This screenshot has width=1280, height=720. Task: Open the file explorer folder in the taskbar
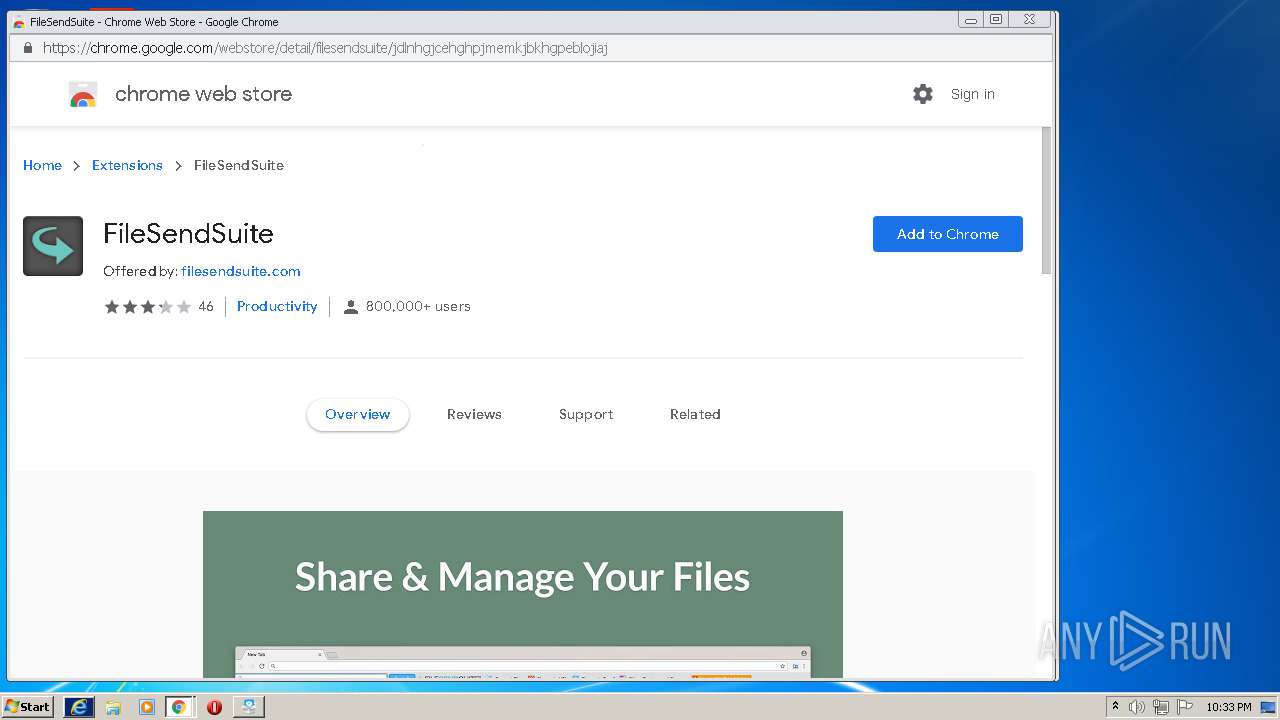point(113,707)
